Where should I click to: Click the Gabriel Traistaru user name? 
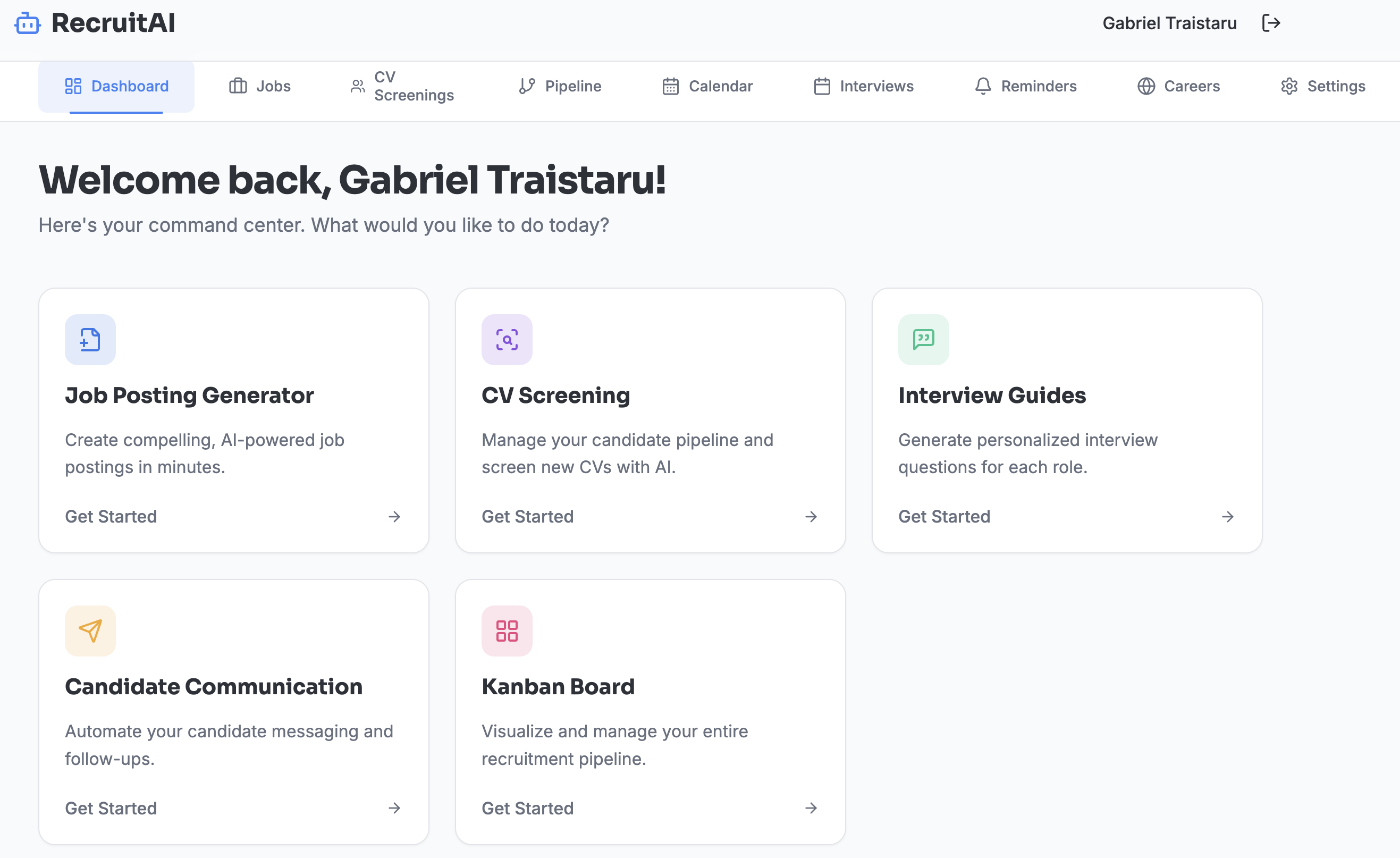(x=1169, y=23)
